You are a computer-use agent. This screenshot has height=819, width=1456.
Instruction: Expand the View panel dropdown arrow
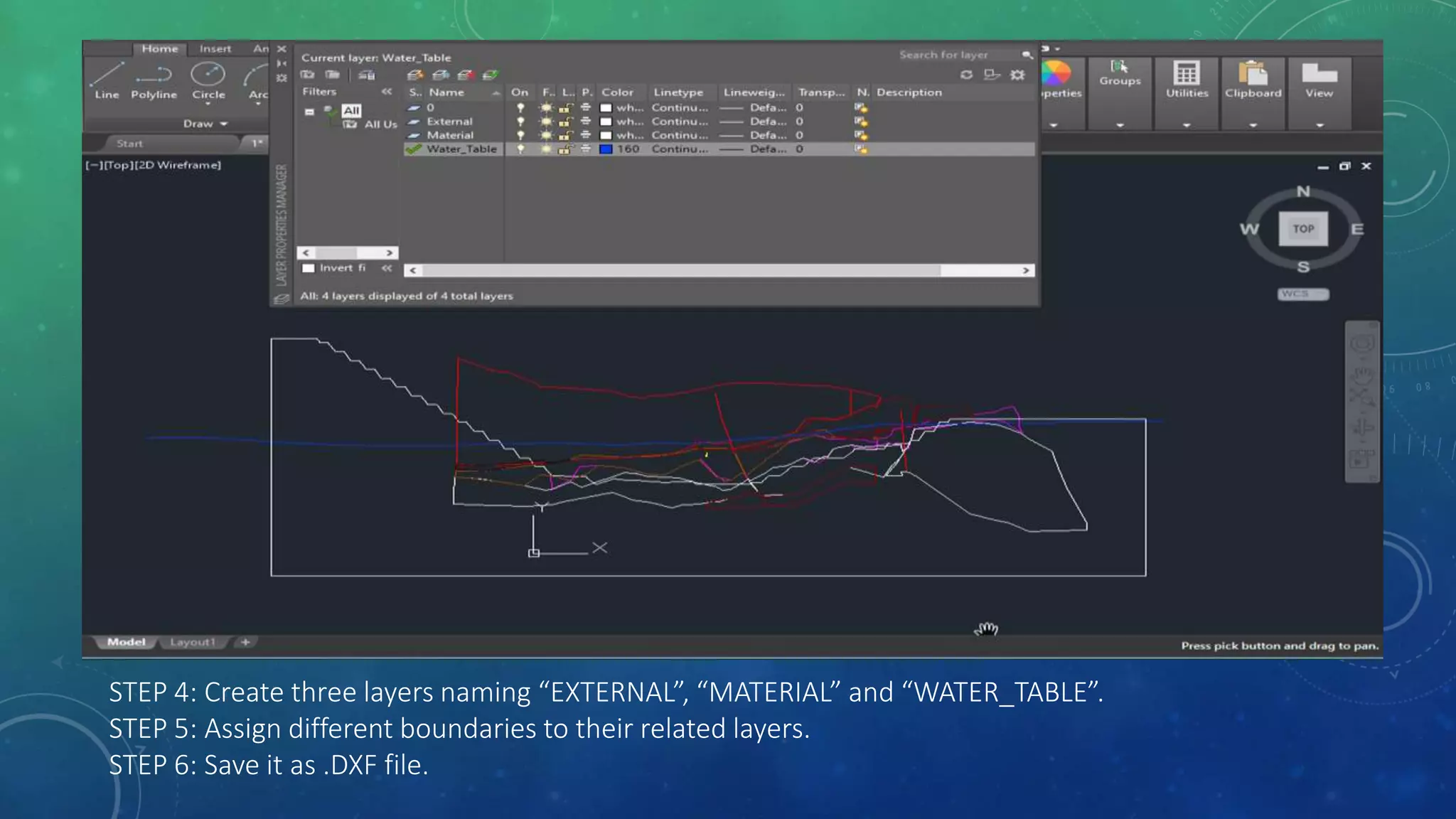(1319, 125)
